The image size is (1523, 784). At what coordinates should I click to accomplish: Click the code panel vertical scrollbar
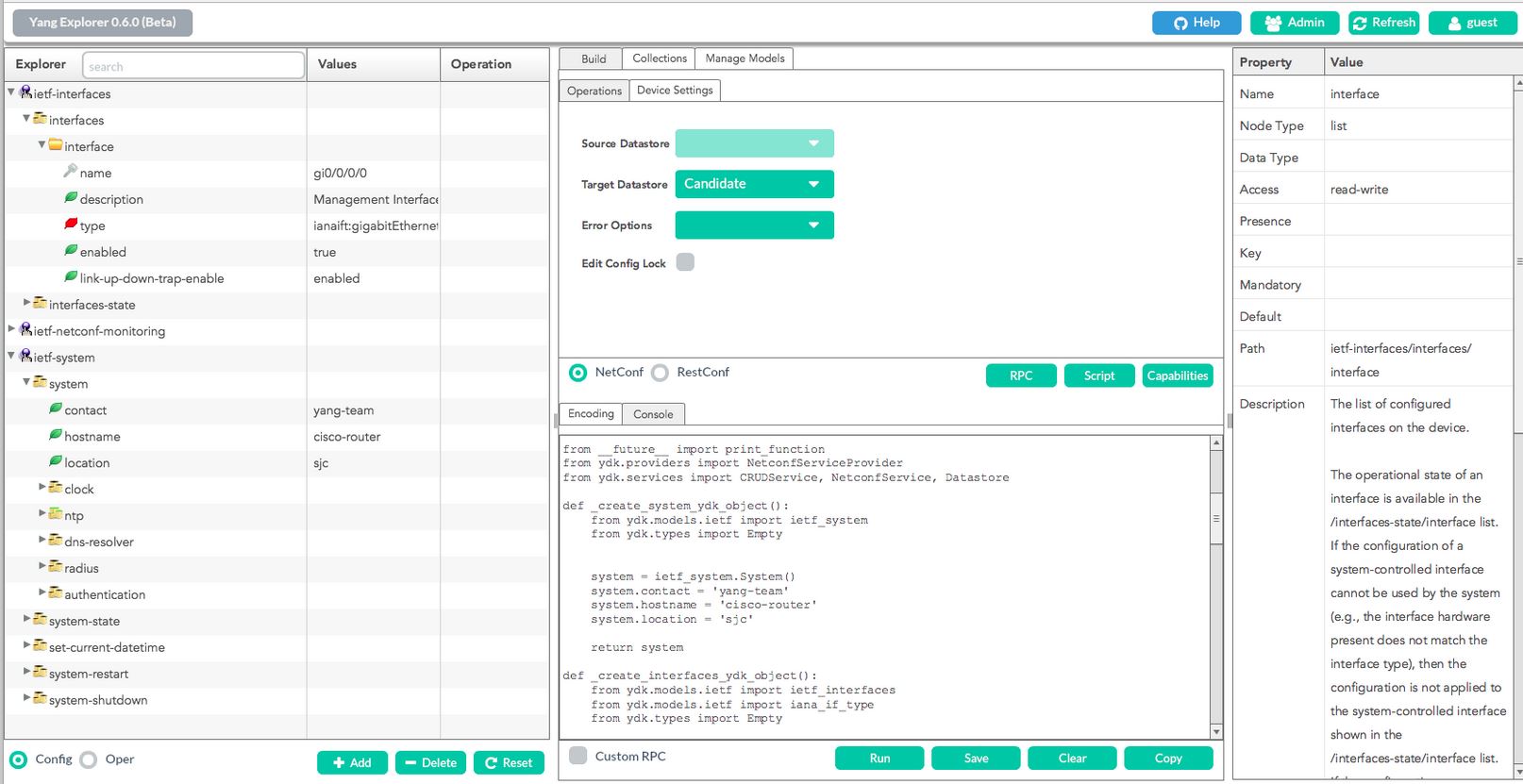tap(1216, 587)
